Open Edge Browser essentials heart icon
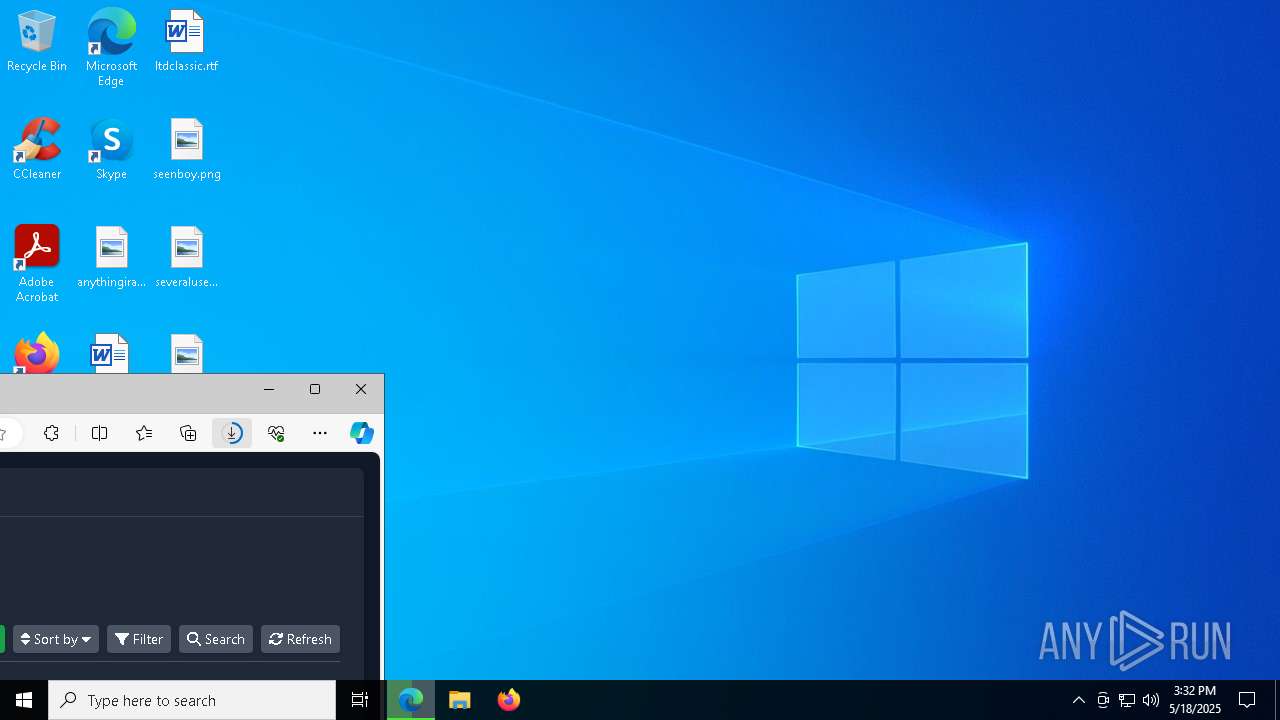The height and width of the screenshot is (720, 1280). point(276,433)
